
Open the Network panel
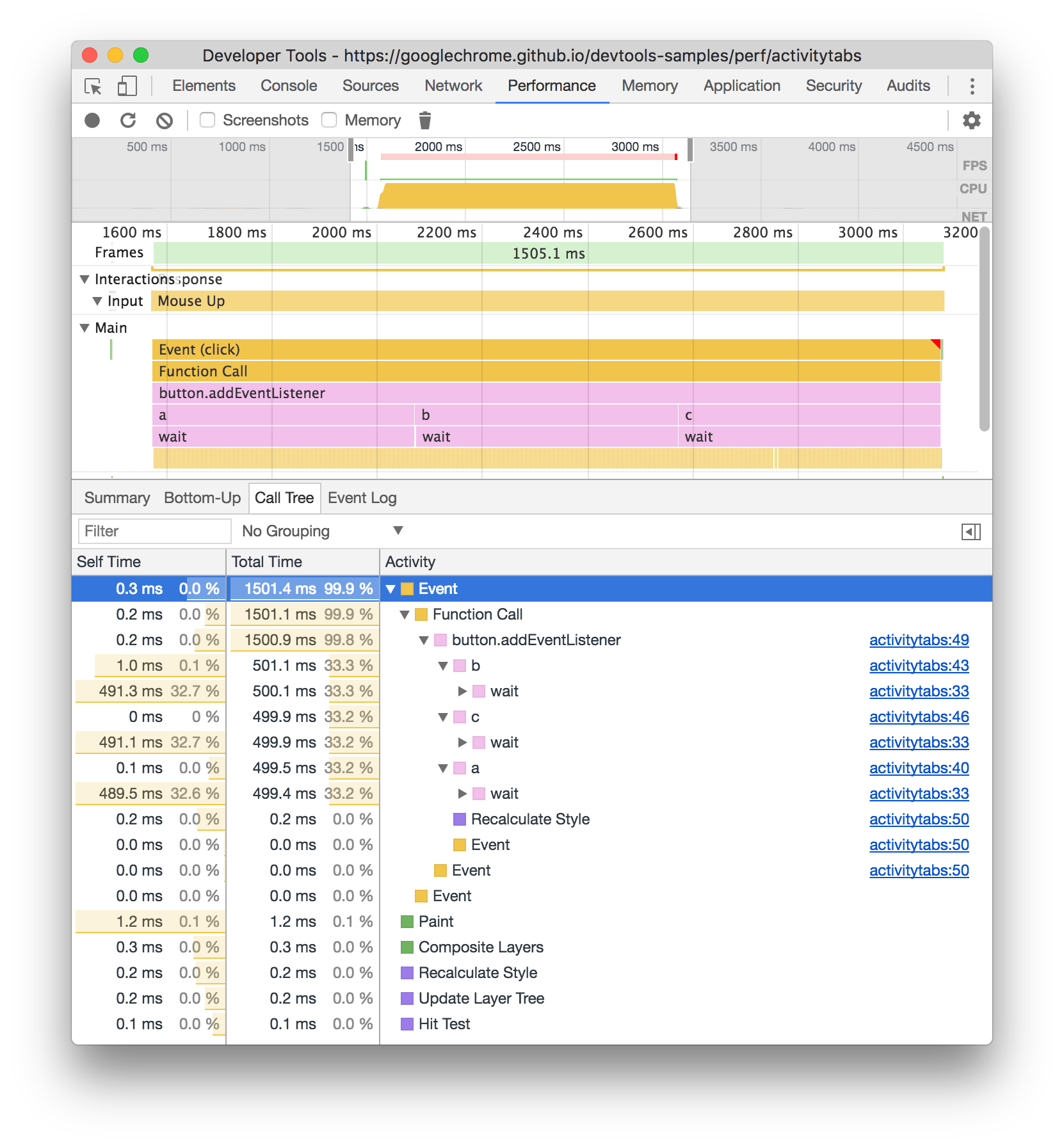453,85
